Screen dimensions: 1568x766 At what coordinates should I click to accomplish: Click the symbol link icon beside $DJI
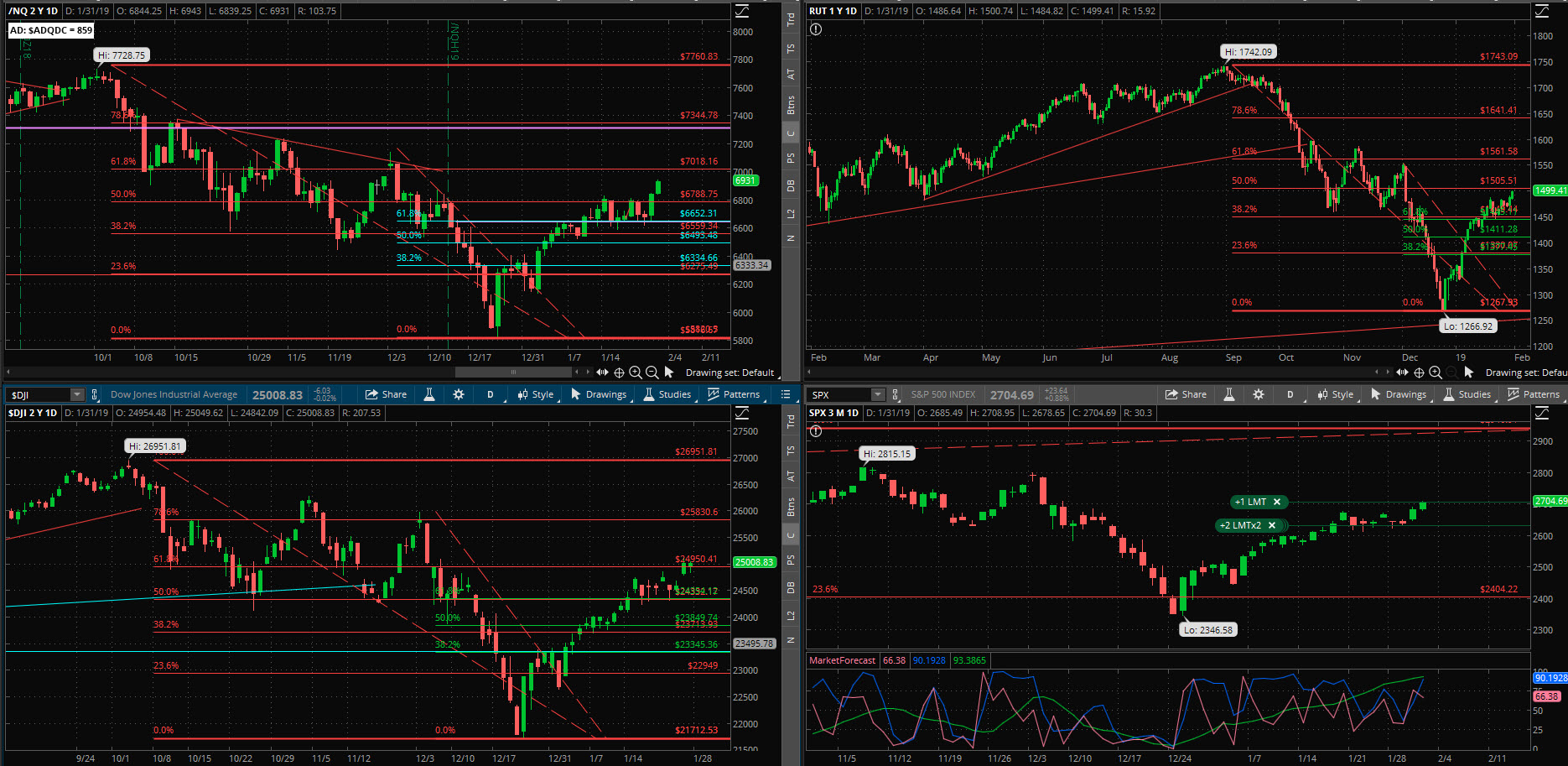pyautogui.click(x=95, y=394)
